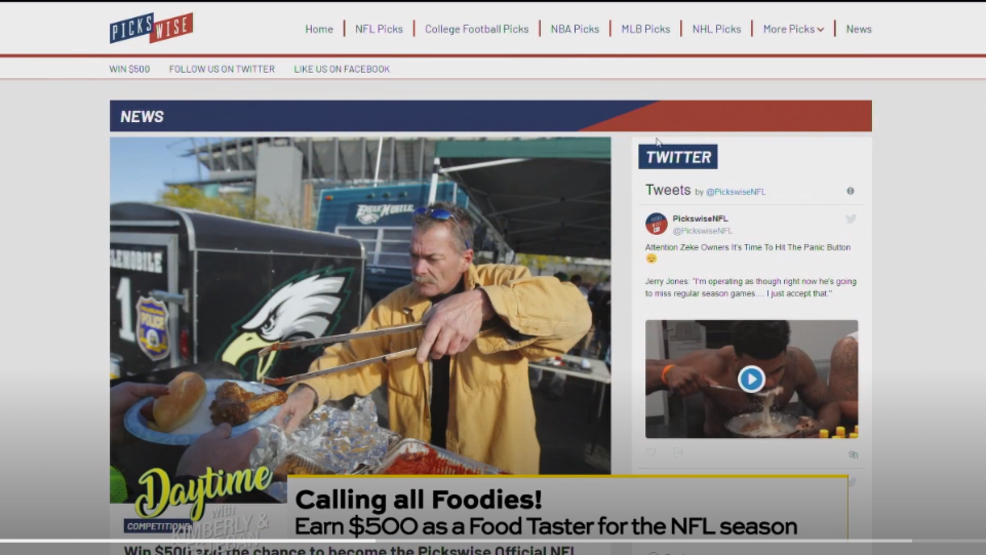Click the WIN $500 link
This screenshot has width=986, height=555.
tap(130, 69)
